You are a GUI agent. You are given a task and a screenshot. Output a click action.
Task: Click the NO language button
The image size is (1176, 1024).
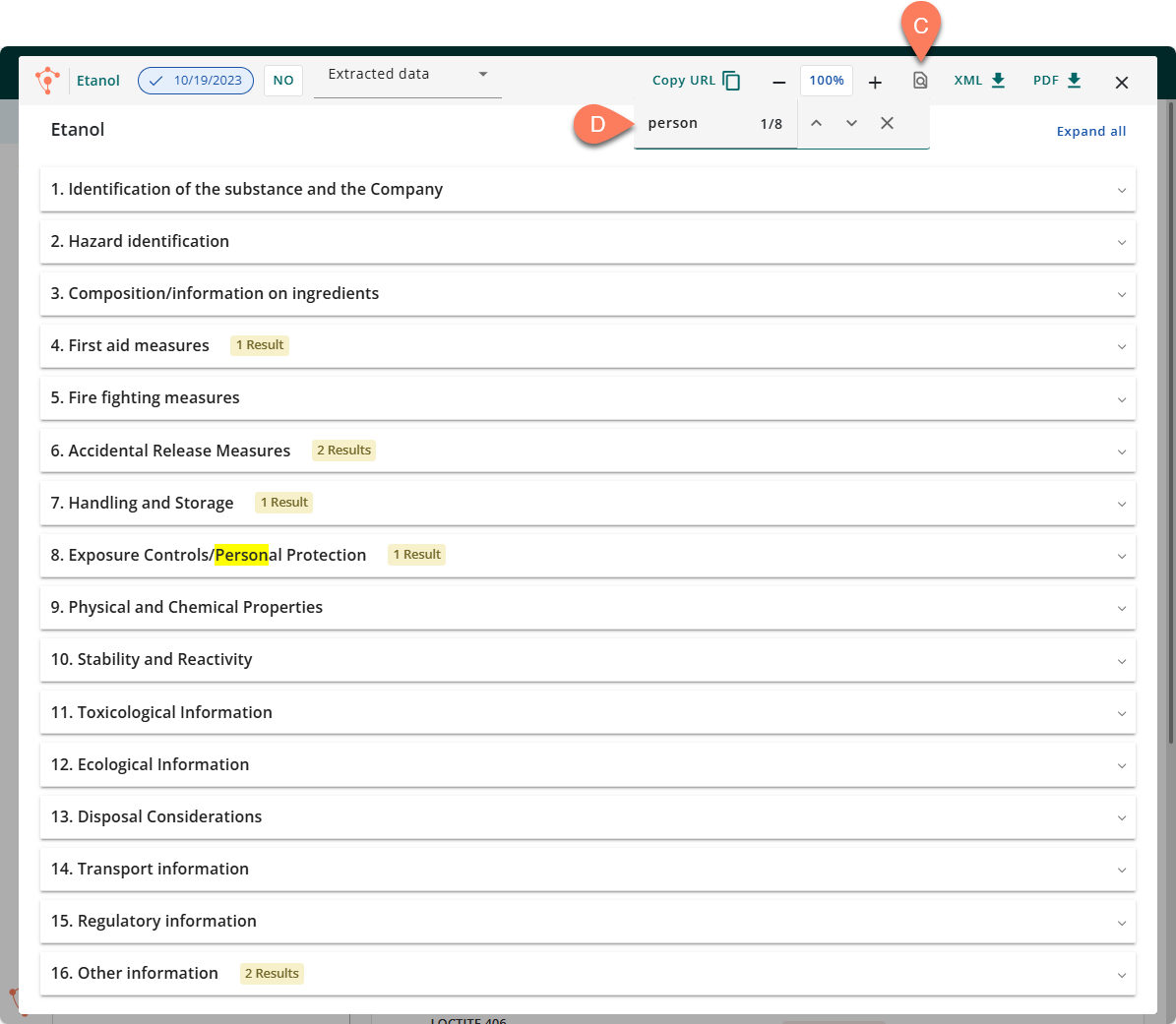tap(283, 81)
